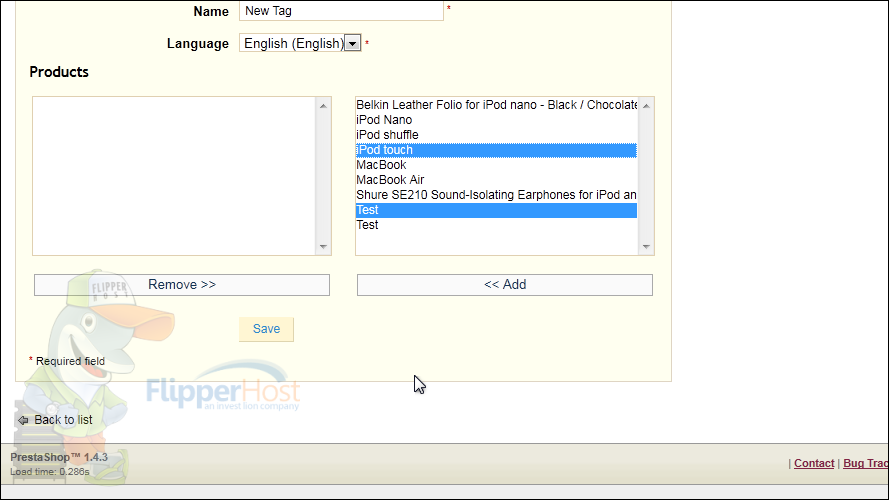
Task: Select Belkin Leather Folio product in list
Action: point(496,105)
